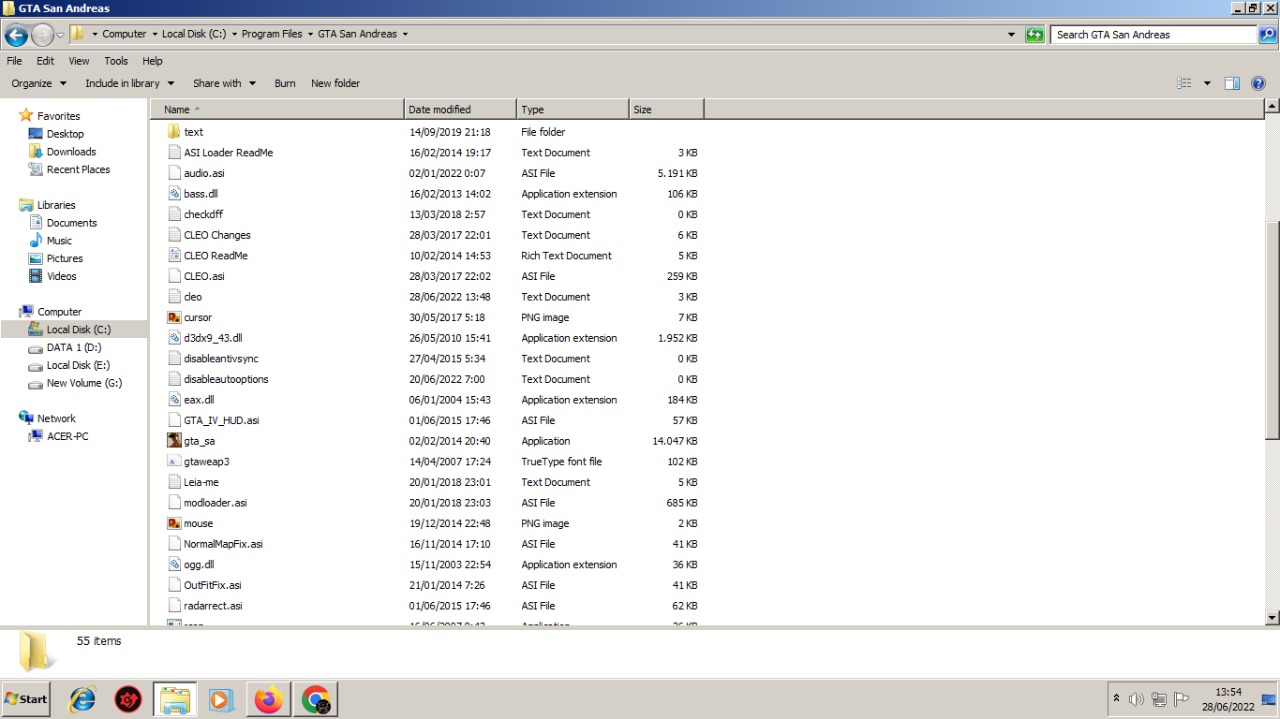Select Pictures library
This screenshot has height=719, width=1280.
pyautogui.click(x=64, y=258)
